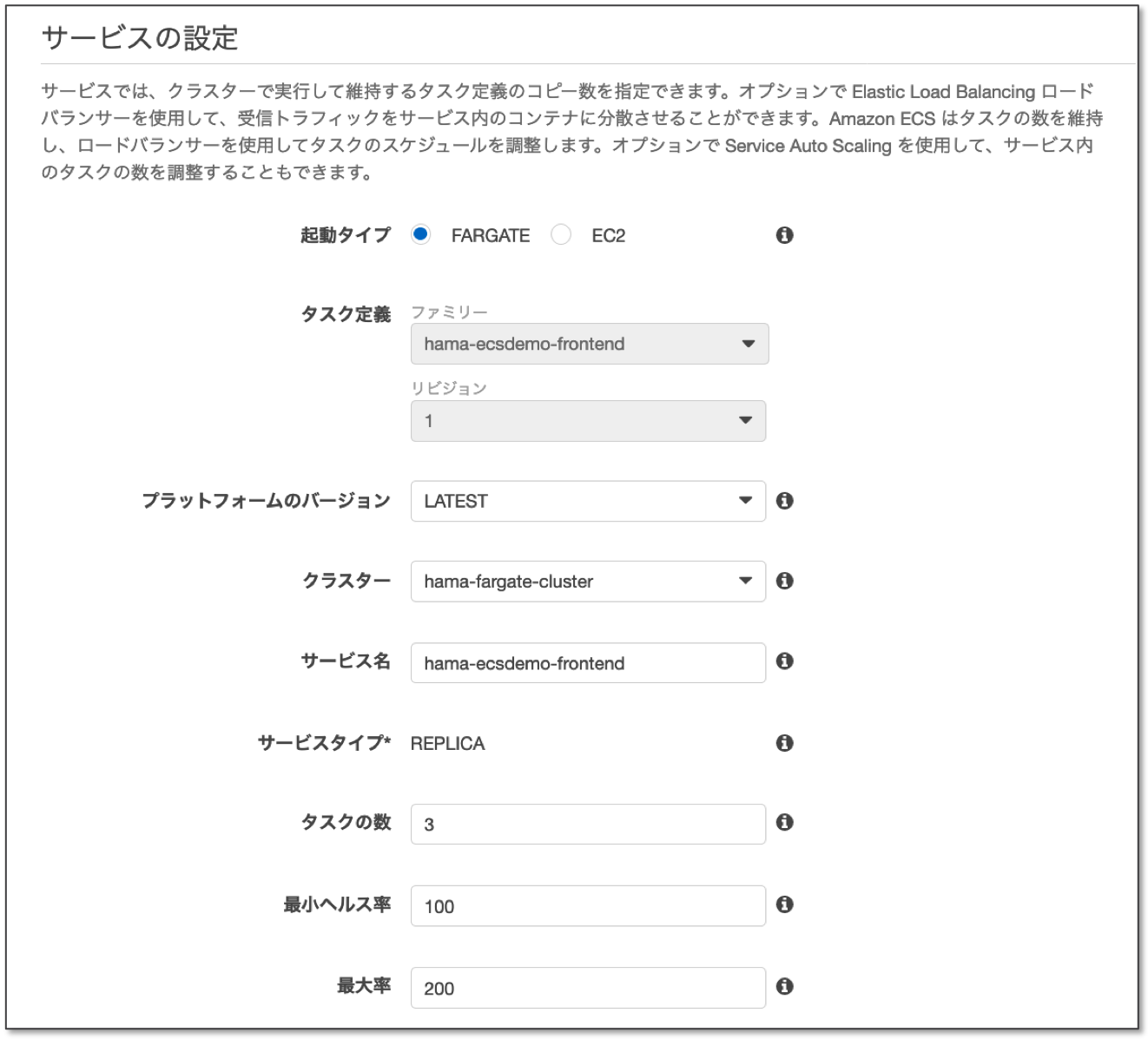
Task: Open the プラットフォームのバージョン LATEST dropdown
Action: [588, 501]
